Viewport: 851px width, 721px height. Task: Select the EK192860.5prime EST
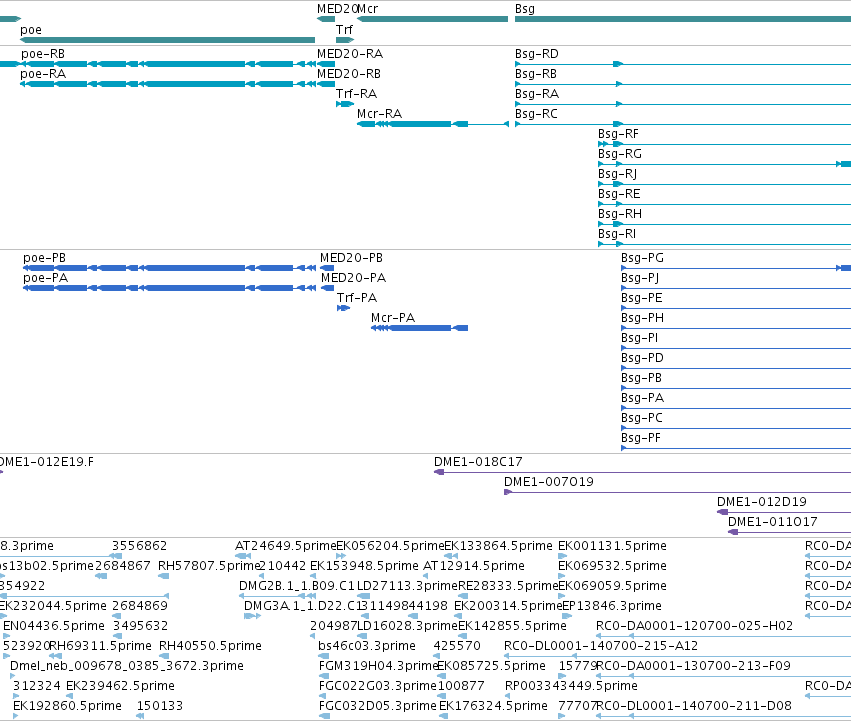click(67, 706)
